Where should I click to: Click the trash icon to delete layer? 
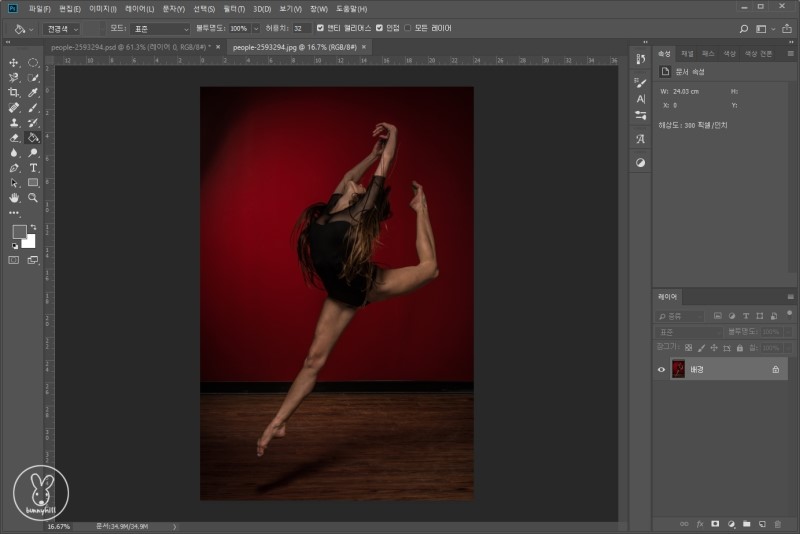(778, 523)
